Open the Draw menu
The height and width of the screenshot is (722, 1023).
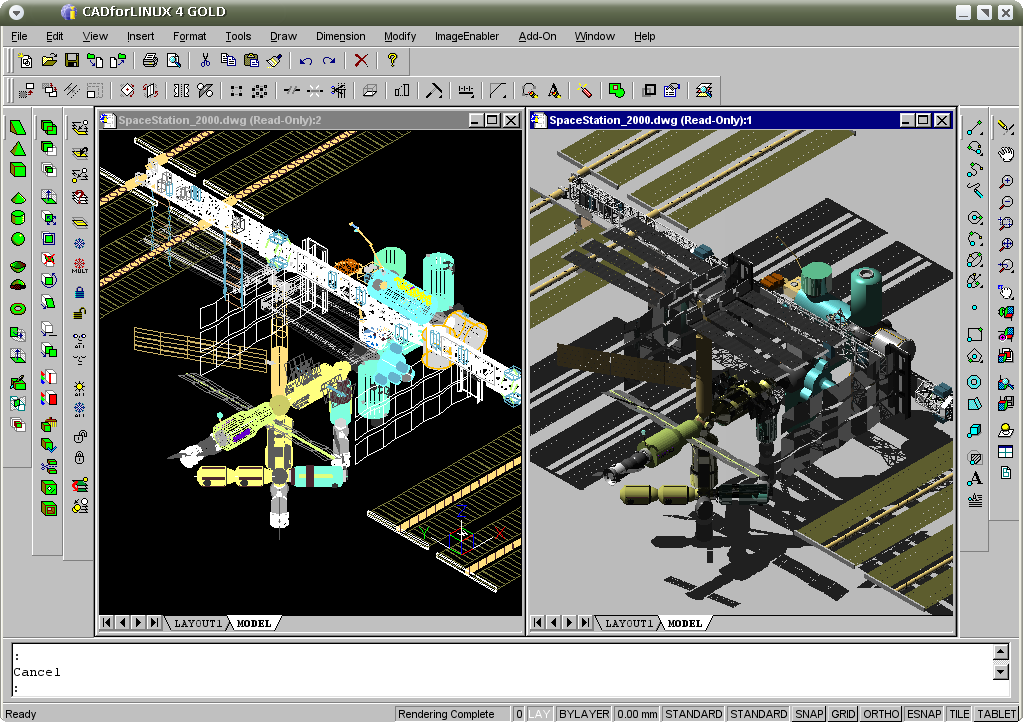coord(283,37)
